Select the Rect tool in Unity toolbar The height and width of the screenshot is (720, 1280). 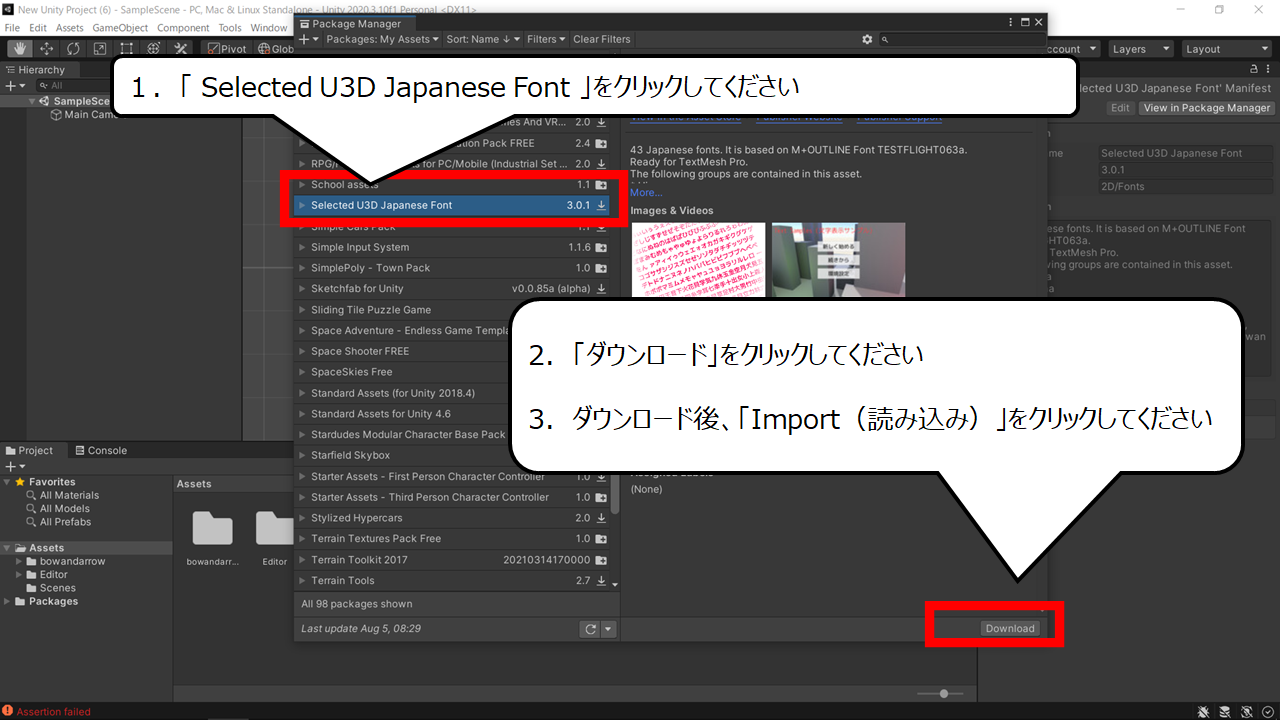pyautogui.click(x=127, y=48)
